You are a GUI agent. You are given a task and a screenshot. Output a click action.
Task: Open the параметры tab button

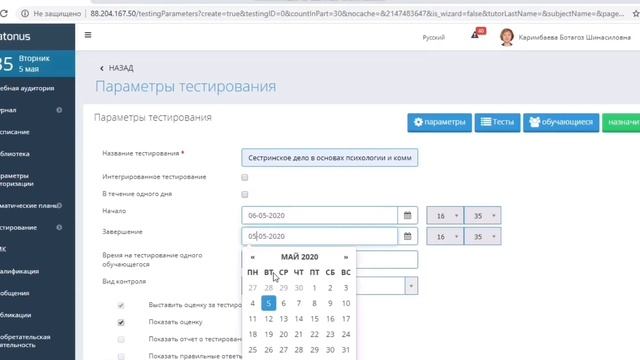(x=439, y=122)
